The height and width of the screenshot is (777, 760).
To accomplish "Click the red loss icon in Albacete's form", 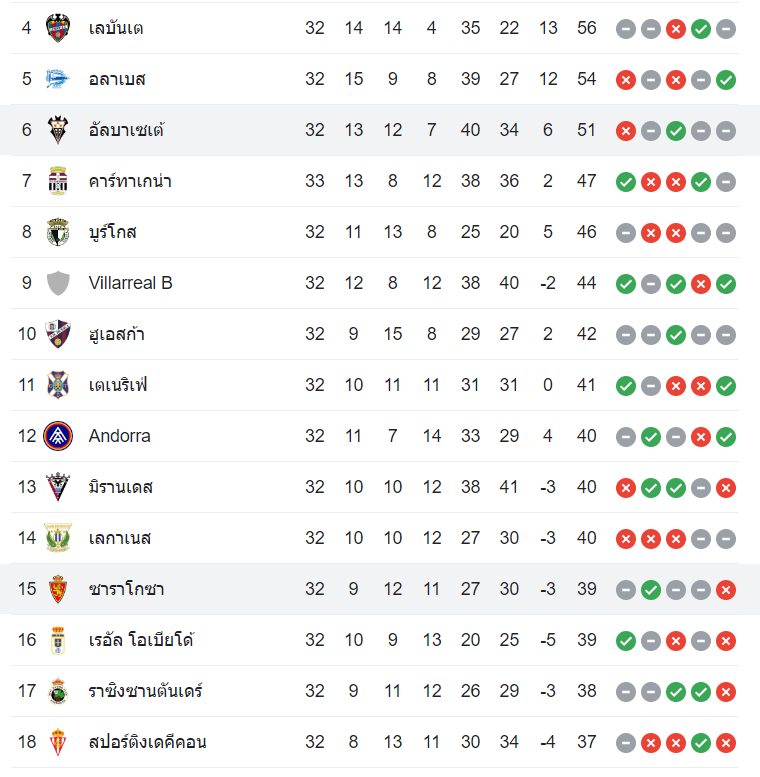I will (x=626, y=131).
